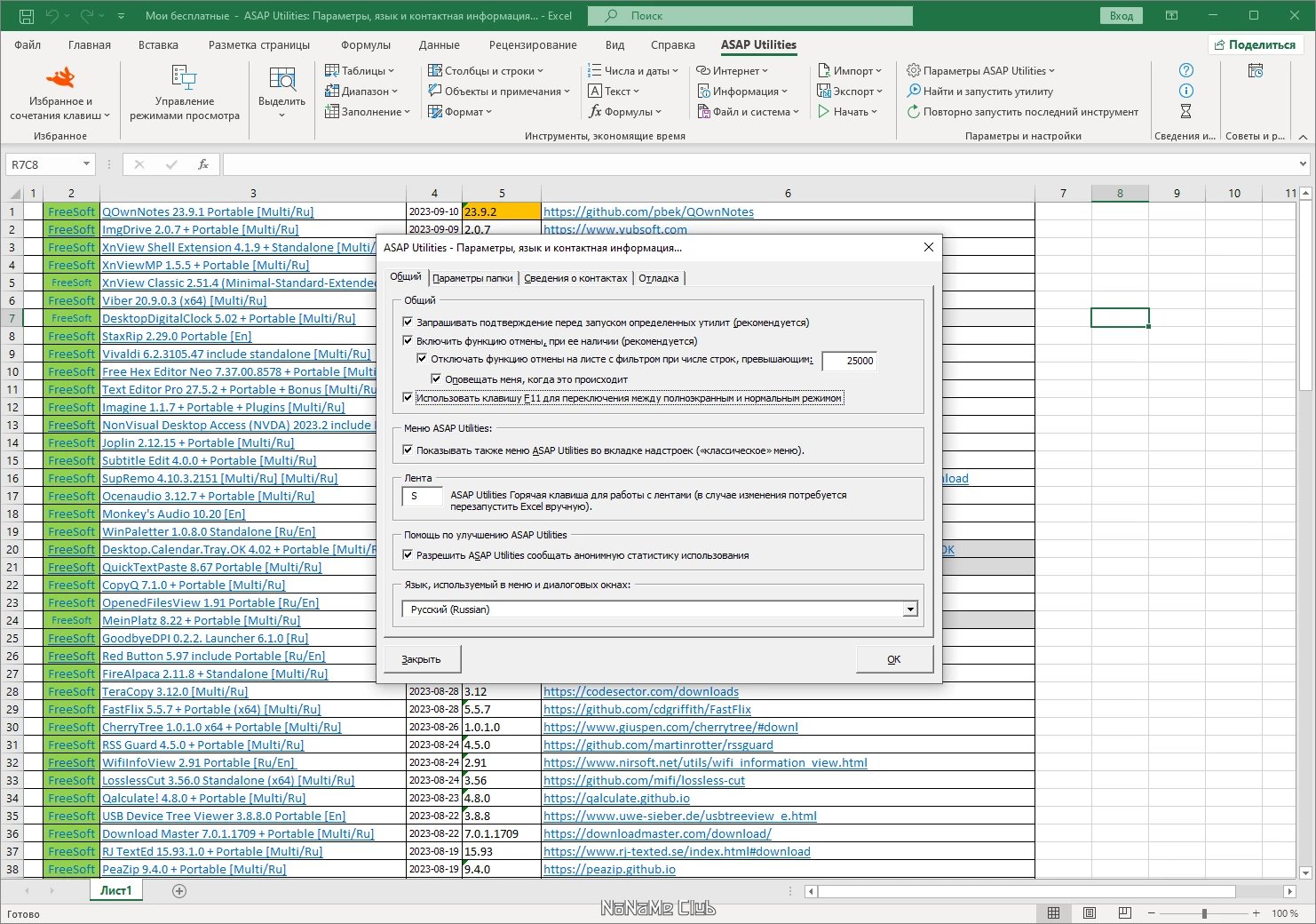Open the Числа и даты menu
The height and width of the screenshot is (924, 1316).
point(632,71)
